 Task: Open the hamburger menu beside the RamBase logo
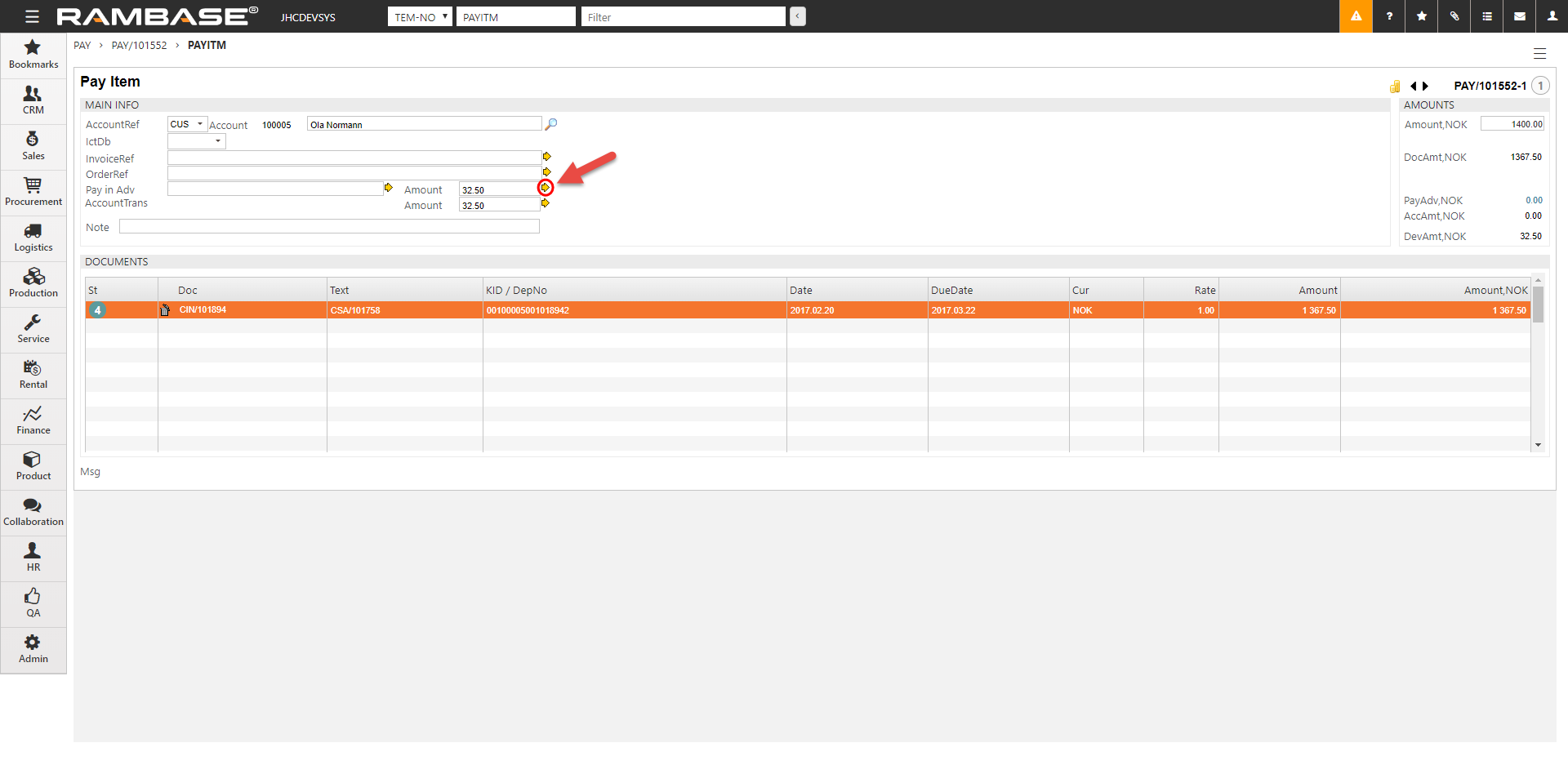pos(32,16)
